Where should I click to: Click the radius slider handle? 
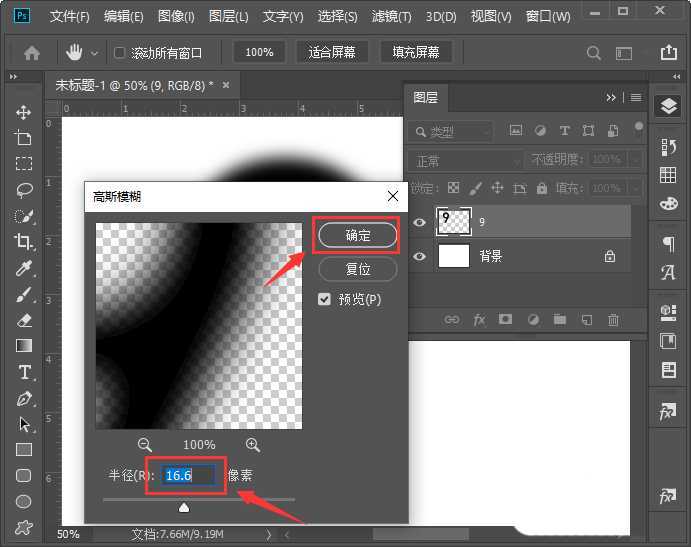point(184,507)
